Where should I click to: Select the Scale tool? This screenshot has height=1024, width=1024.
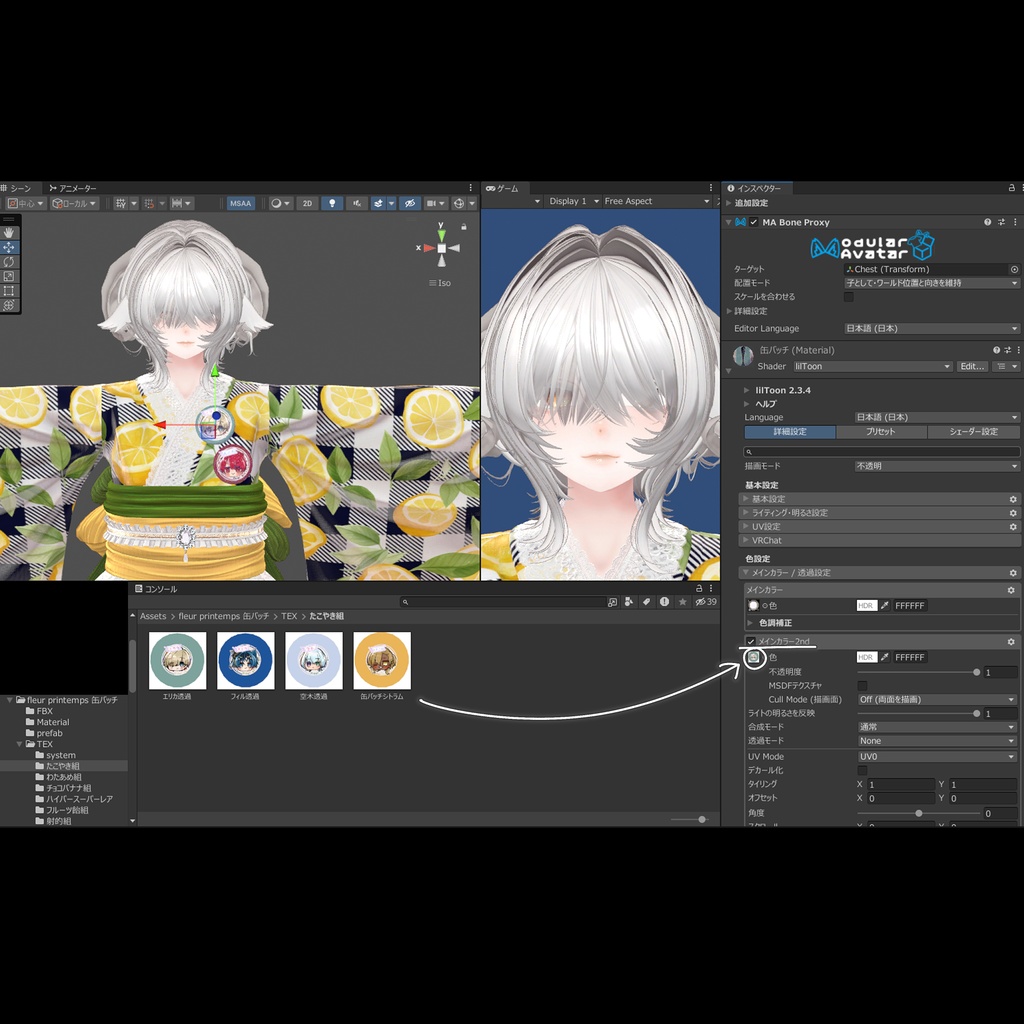tap(8, 276)
